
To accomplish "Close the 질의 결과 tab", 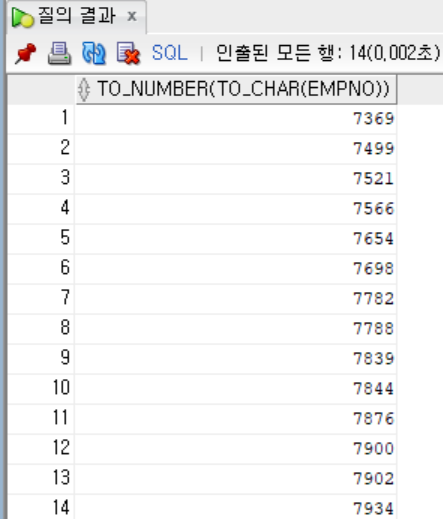I will pos(132,16).
